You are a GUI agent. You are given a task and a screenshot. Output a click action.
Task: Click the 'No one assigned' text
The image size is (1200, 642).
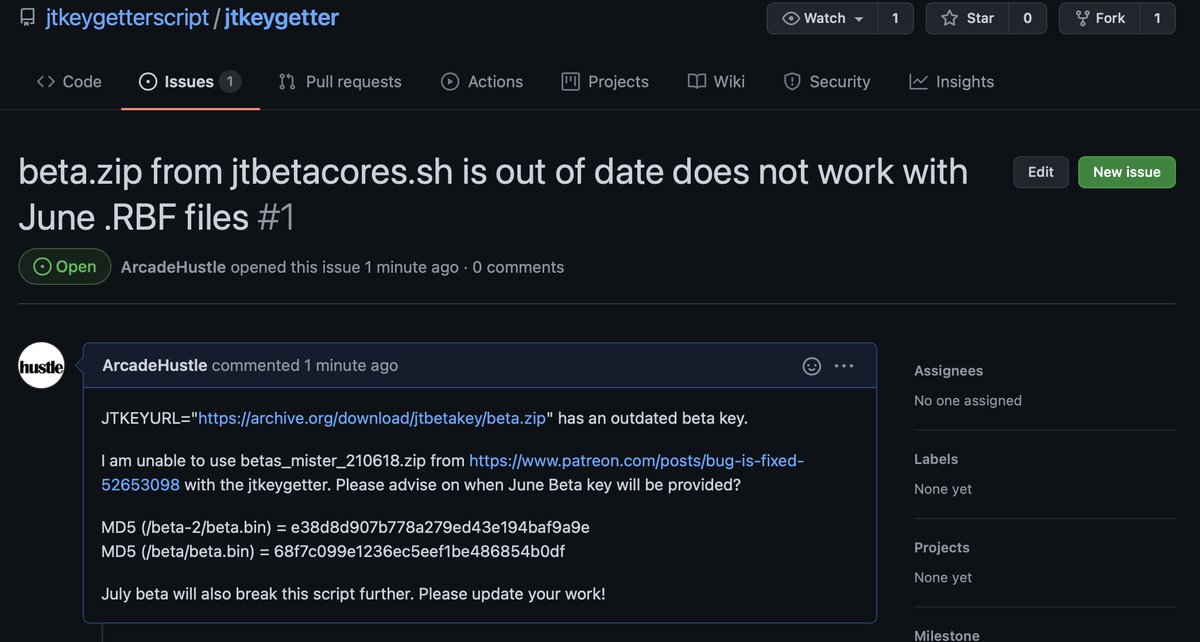(968, 400)
